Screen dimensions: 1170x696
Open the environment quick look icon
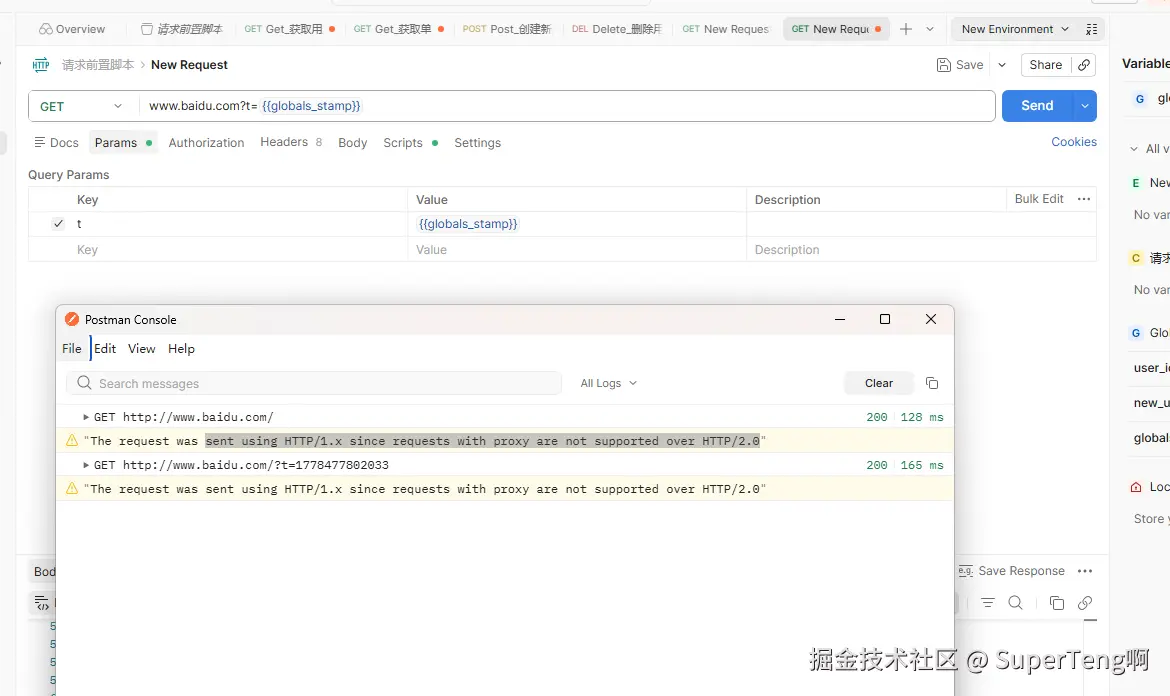point(1092,29)
